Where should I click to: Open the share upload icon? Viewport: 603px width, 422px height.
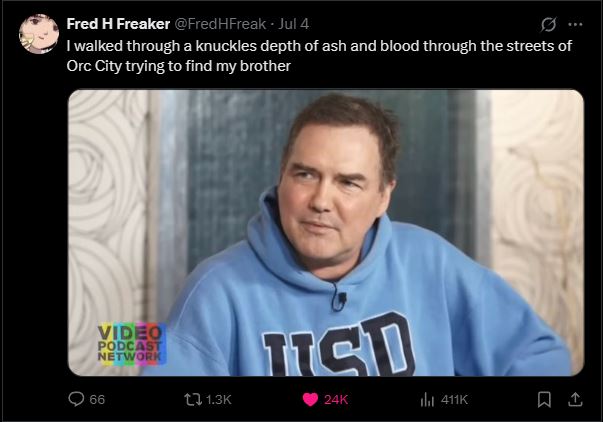575,399
